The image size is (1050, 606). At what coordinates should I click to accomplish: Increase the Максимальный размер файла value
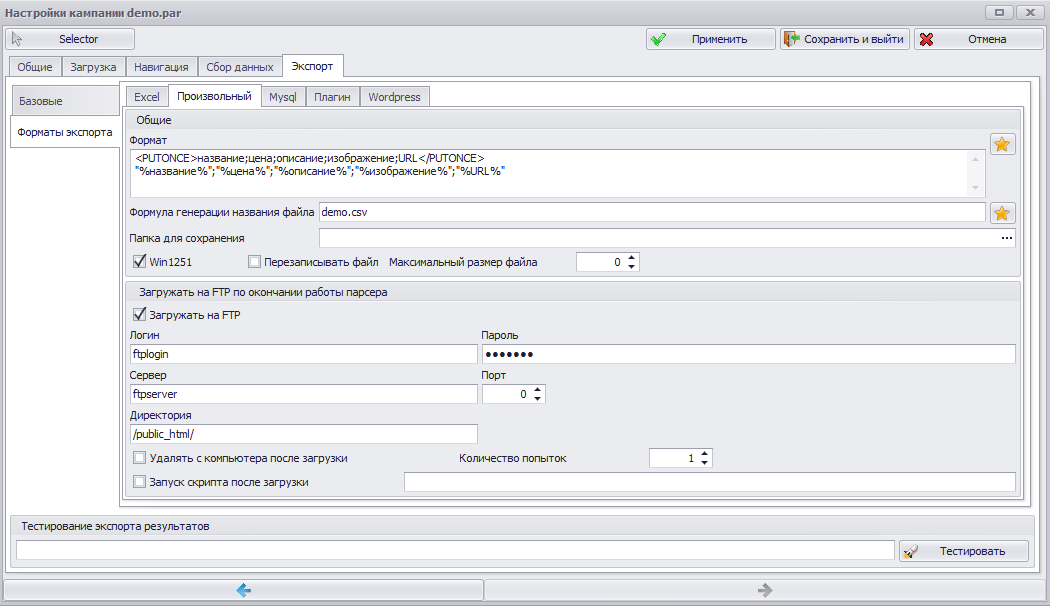pos(631,258)
